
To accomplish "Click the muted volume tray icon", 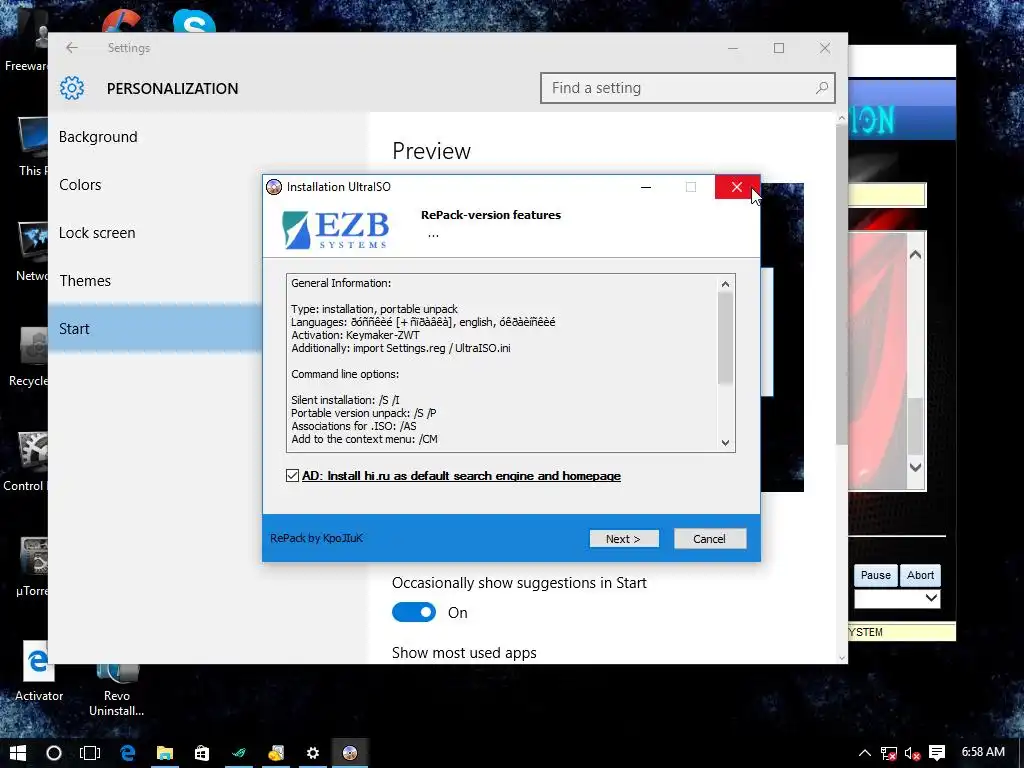I will coord(912,754).
